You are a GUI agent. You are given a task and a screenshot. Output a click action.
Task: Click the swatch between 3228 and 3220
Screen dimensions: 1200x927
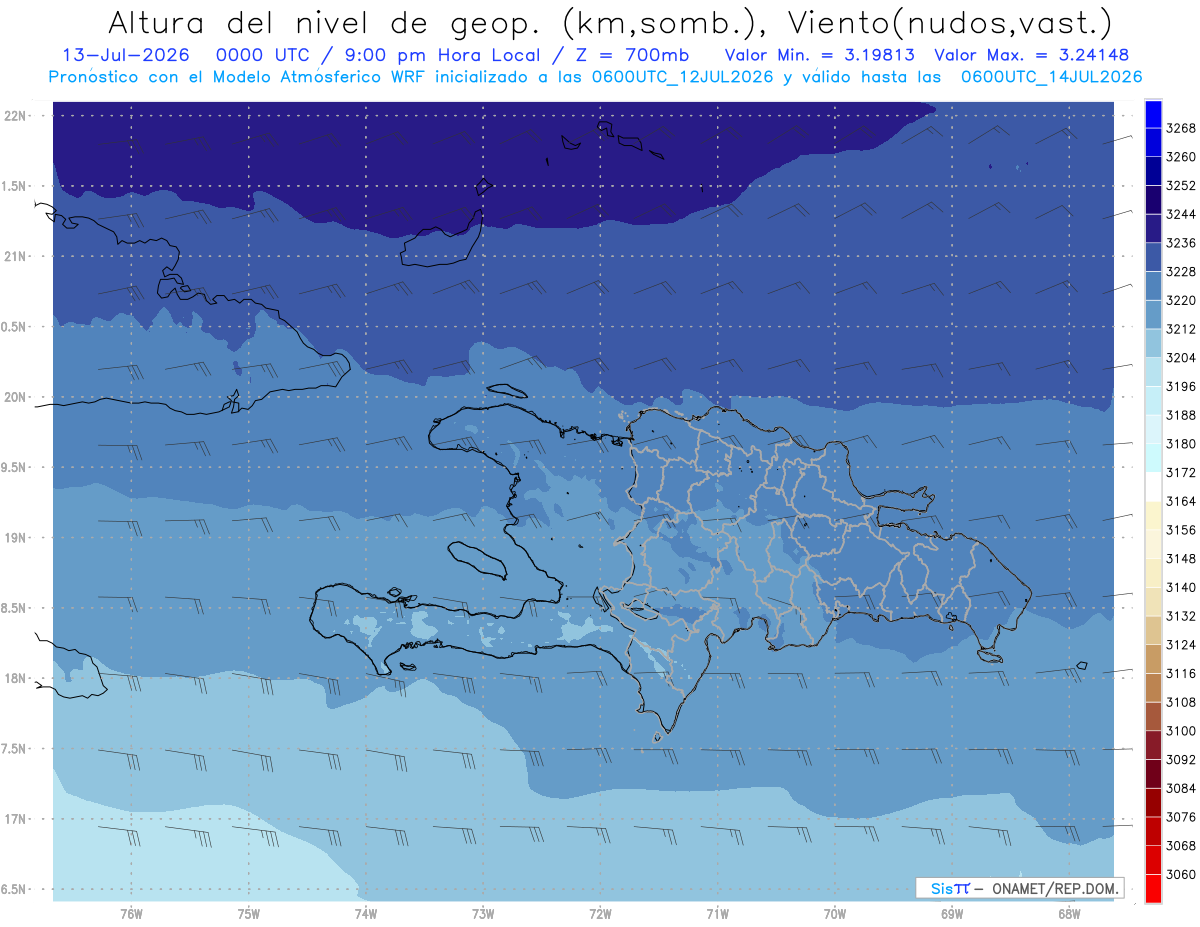pos(1153,286)
